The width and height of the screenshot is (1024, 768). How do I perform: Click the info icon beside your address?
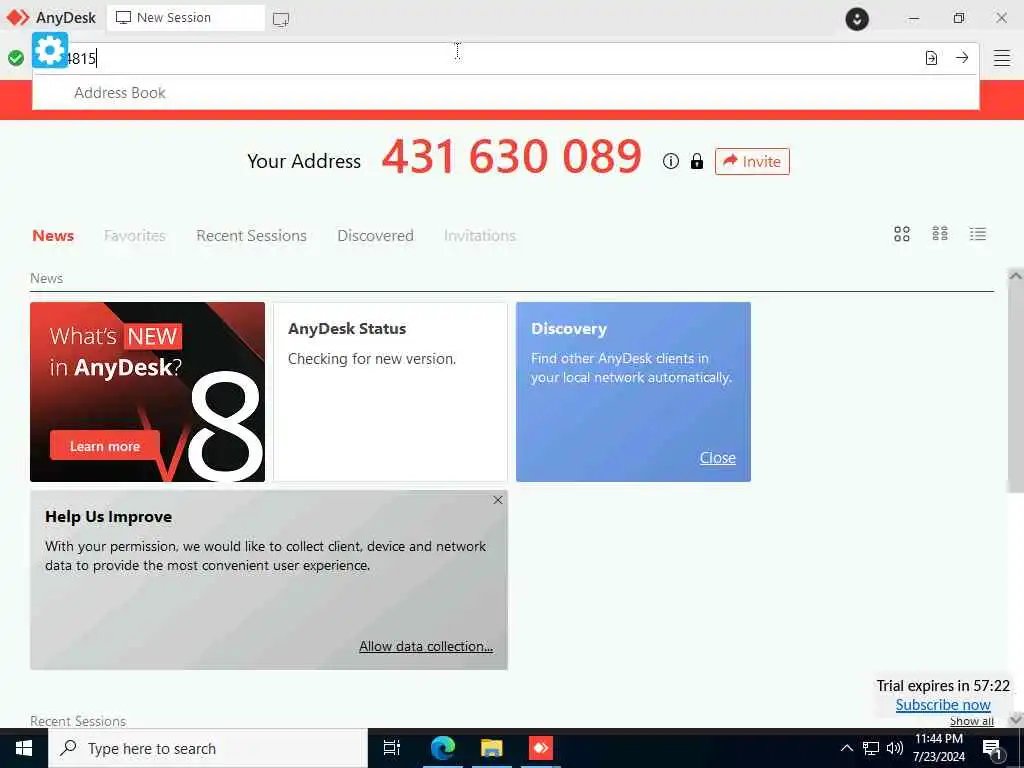(671, 161)
